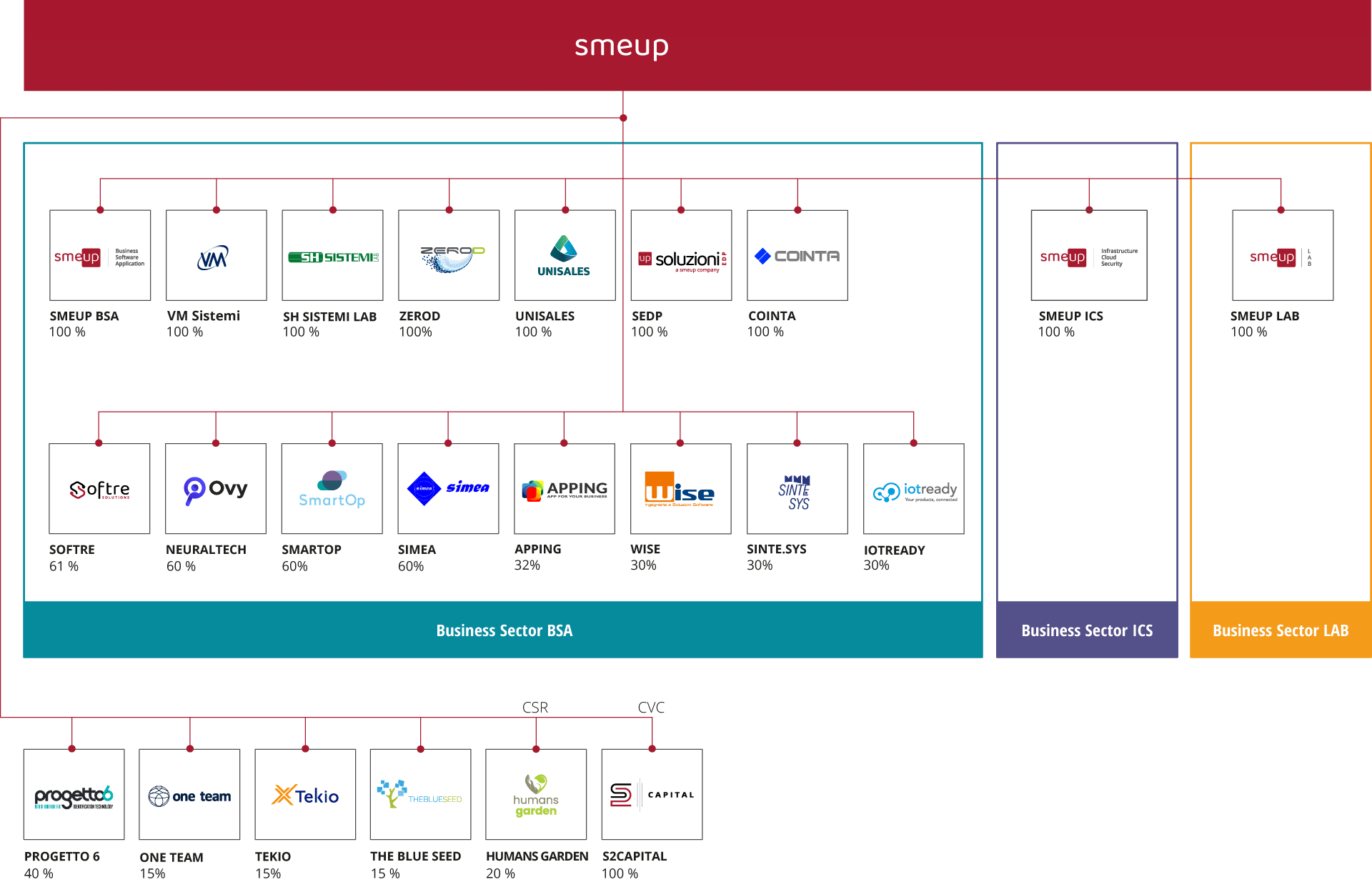Click the HUMANS GARDEN label
Viewport: 1372px width, 882px height.
click(x=537, y=856)
